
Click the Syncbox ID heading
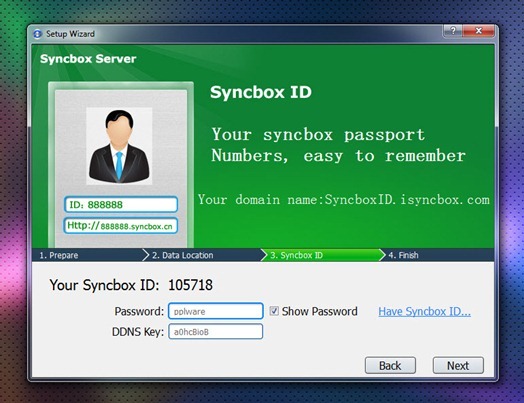point(261,92)
